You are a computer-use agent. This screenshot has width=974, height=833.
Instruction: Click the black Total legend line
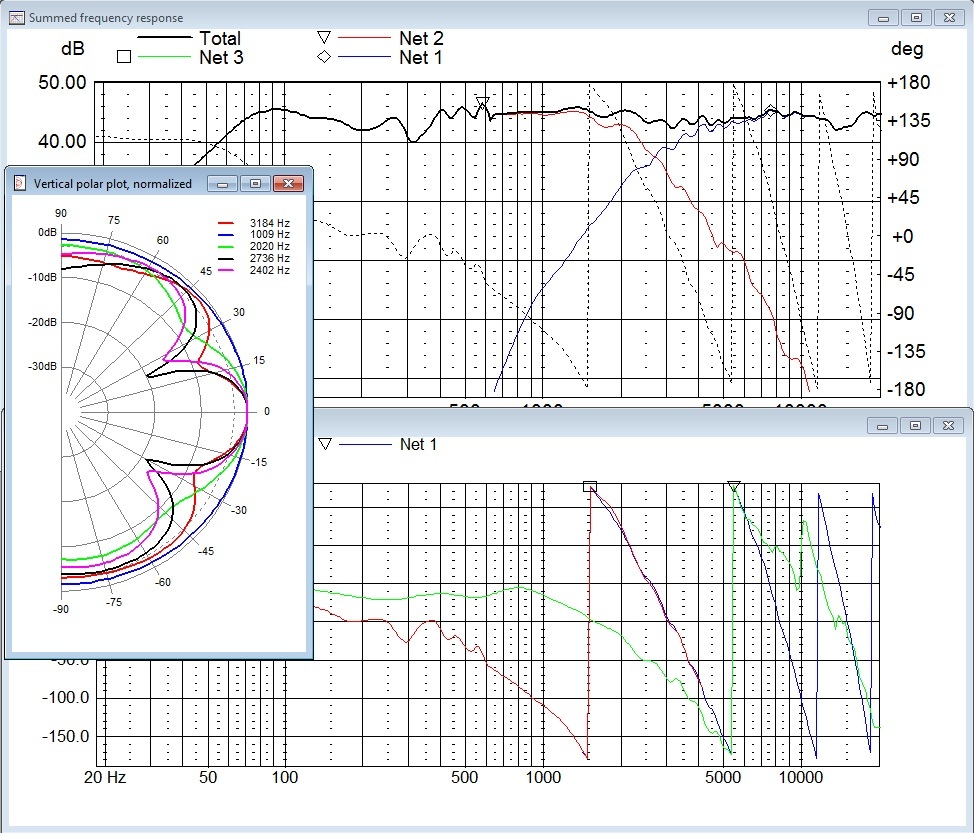pyautogui.click(x=164, y=38)
